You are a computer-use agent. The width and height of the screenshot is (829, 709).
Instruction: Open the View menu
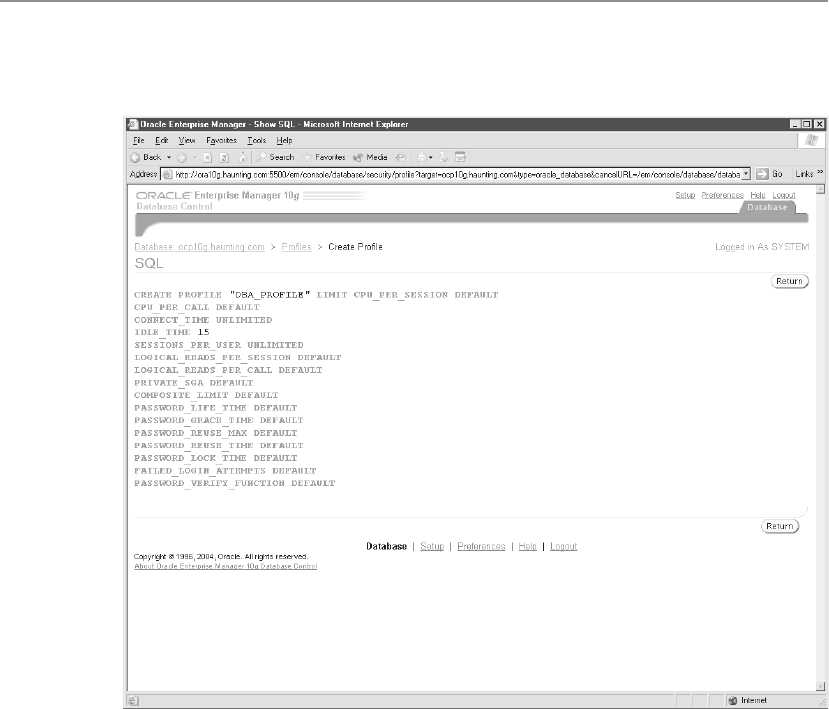point(187,141)
